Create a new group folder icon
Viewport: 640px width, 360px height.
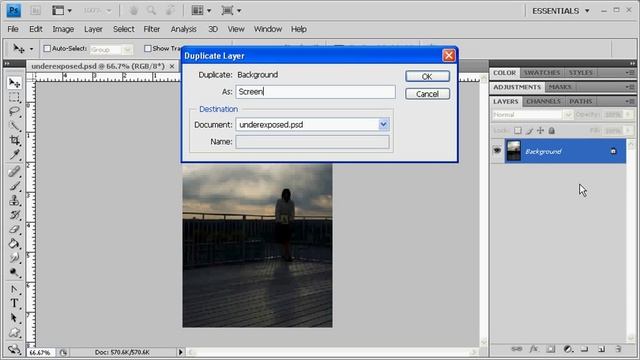point(584,349)
